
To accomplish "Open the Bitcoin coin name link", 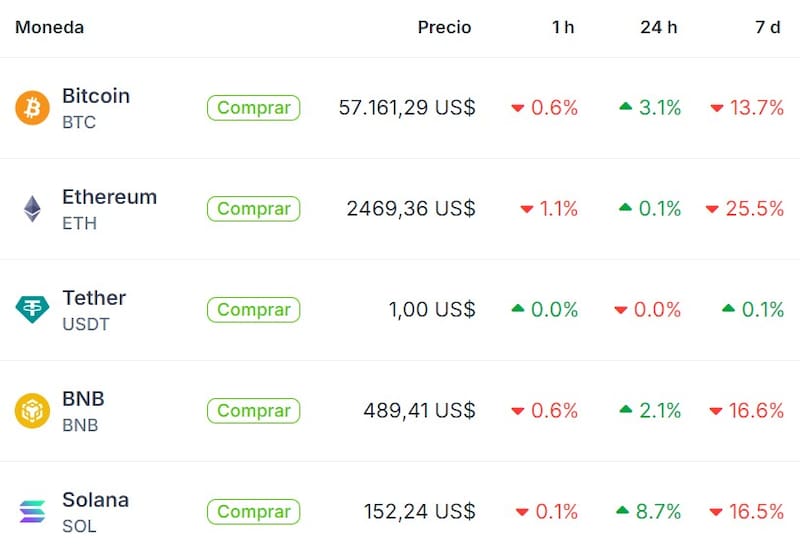I will point(96,96).
